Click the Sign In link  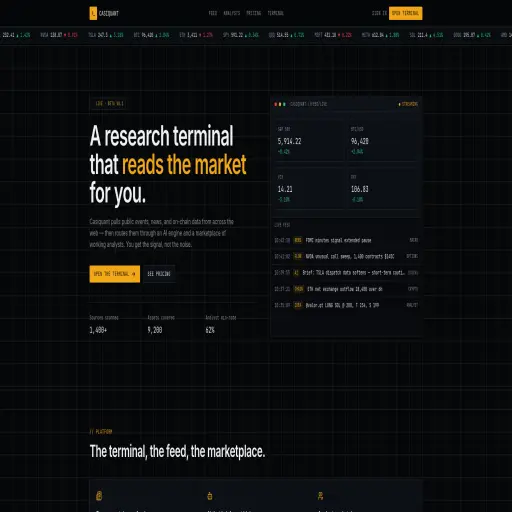coord(379,13)
